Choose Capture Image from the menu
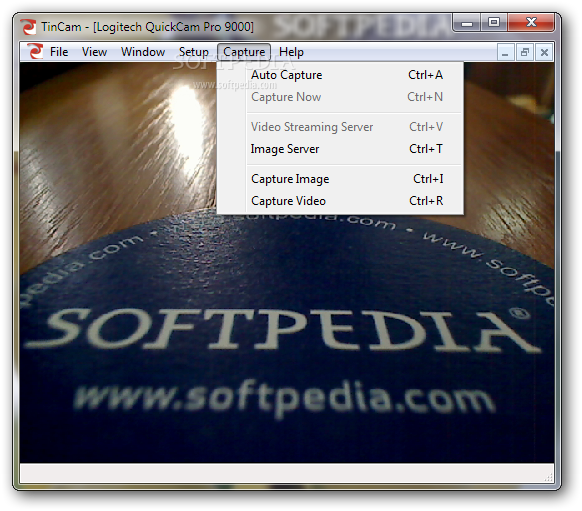 coord(340,179)
